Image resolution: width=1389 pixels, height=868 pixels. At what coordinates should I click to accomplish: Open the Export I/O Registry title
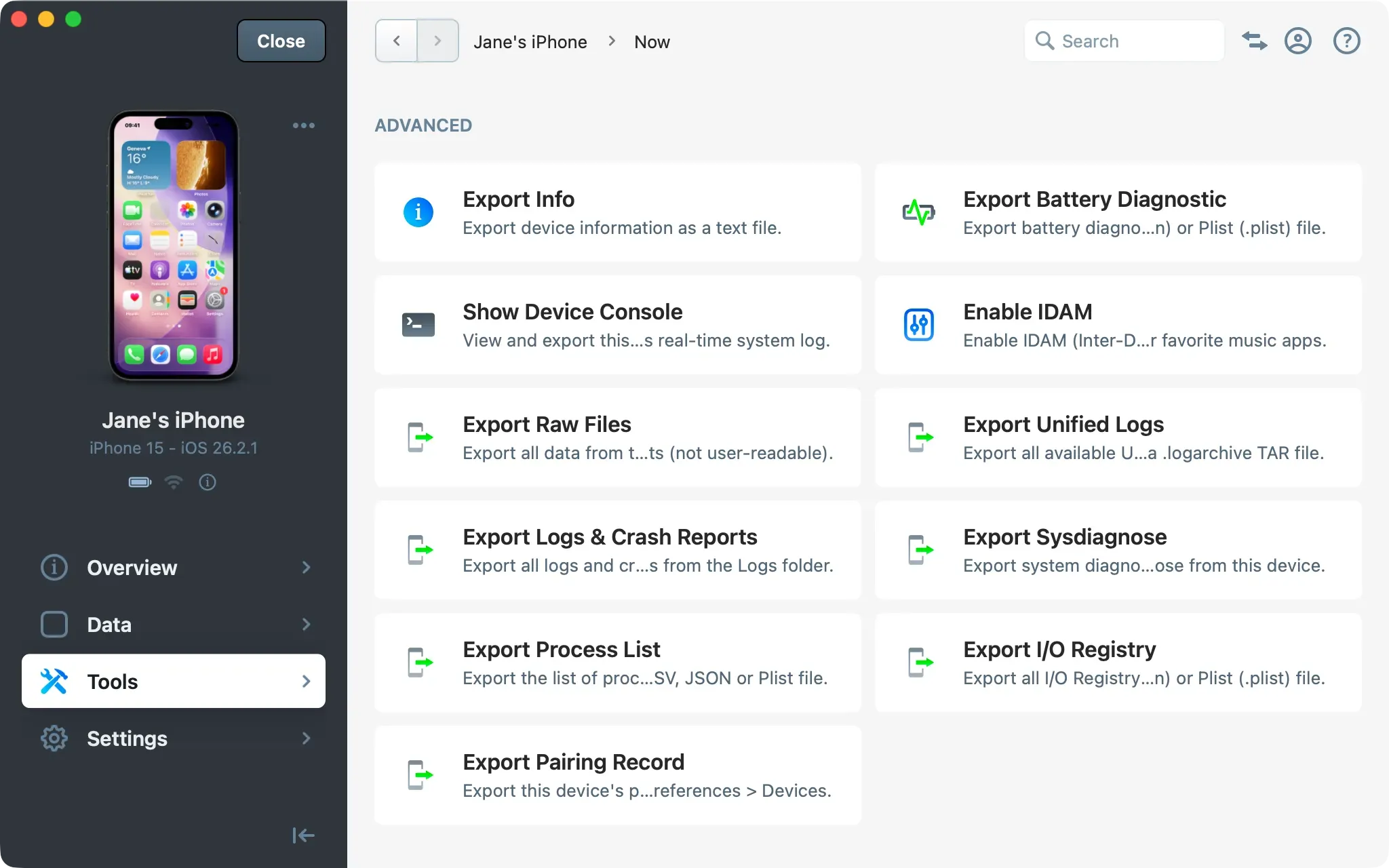click(x=1059, y=649)
